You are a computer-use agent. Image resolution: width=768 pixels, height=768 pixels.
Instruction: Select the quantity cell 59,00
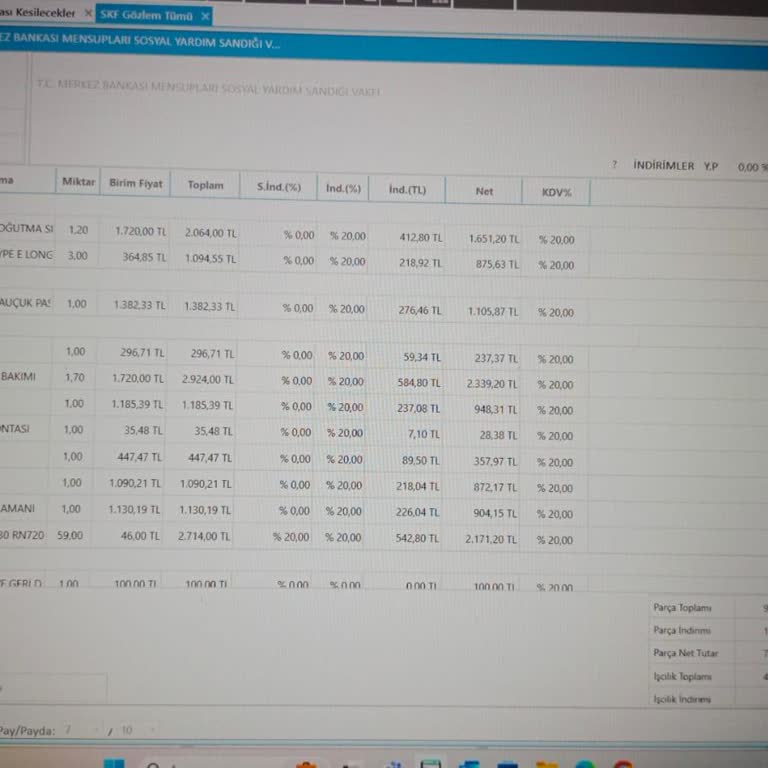(70, 535)
